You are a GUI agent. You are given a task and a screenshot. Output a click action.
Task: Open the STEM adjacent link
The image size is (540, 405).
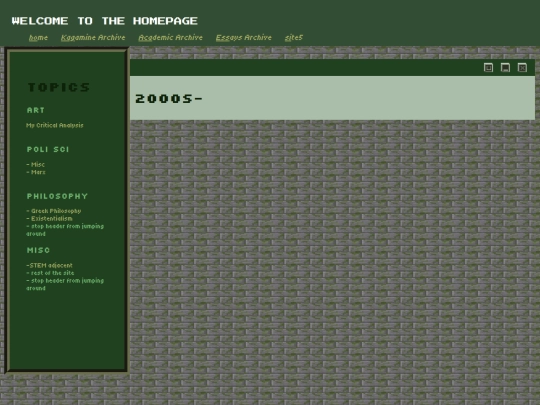point(50,265)
